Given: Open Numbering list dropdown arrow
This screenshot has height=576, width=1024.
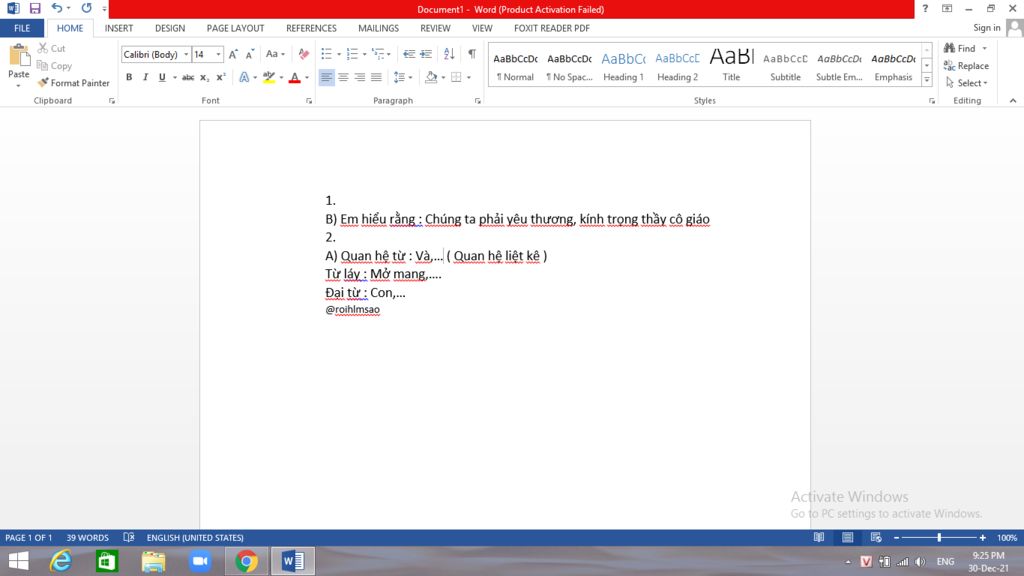Looking at the screenshot, I should click(364, 54).
